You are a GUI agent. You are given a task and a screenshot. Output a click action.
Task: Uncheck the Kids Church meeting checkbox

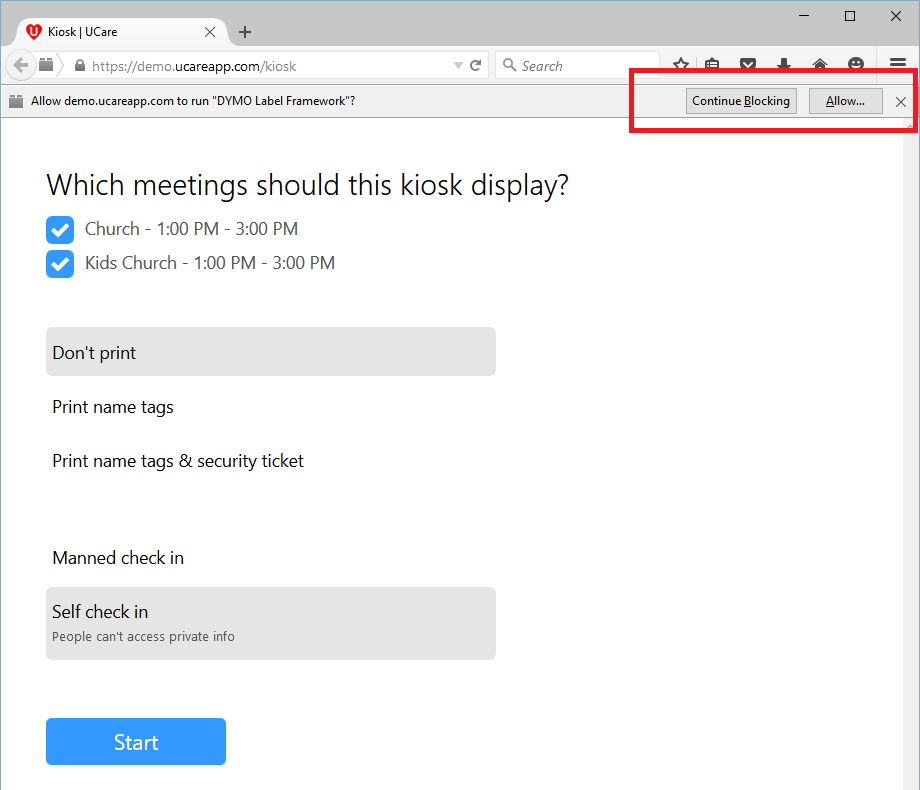coord(60,264)
